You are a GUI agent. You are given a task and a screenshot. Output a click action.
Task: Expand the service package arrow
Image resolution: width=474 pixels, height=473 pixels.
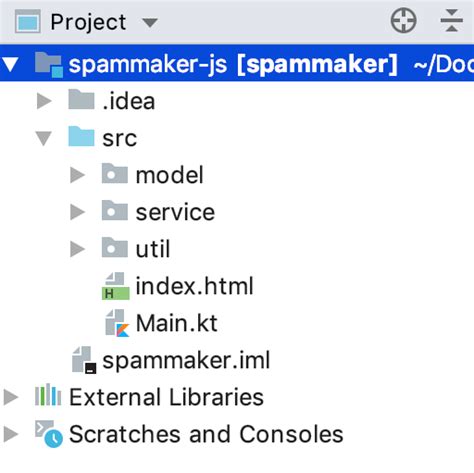pos(77,212)
